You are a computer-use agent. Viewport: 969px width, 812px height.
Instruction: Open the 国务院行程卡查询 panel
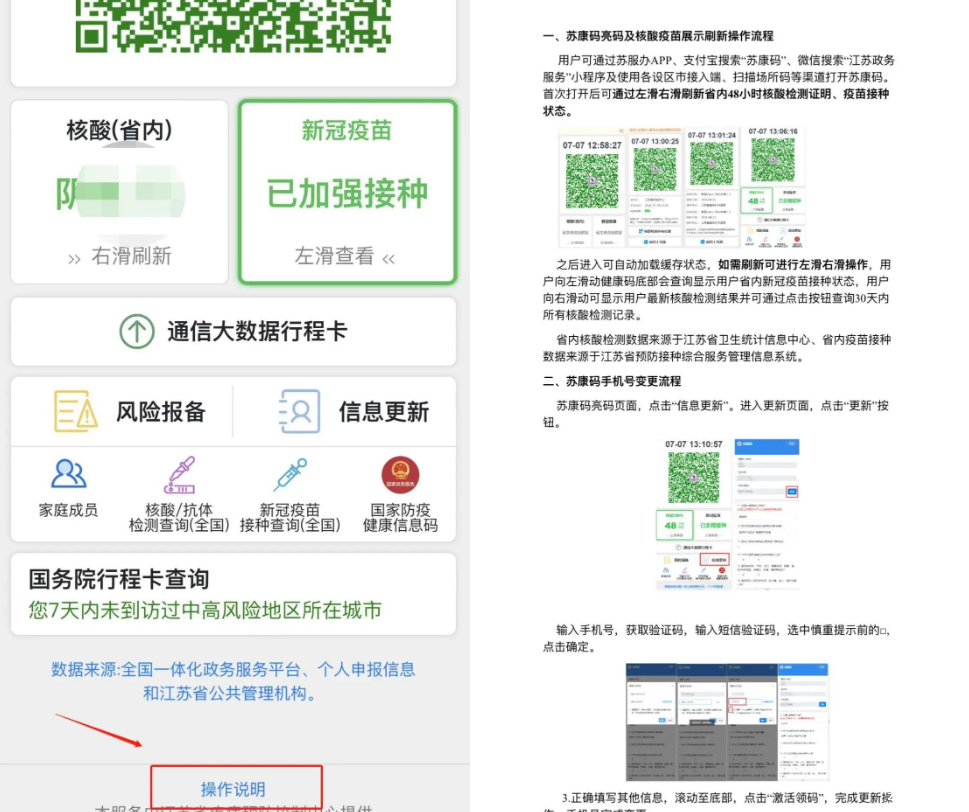tap(233, 594)
